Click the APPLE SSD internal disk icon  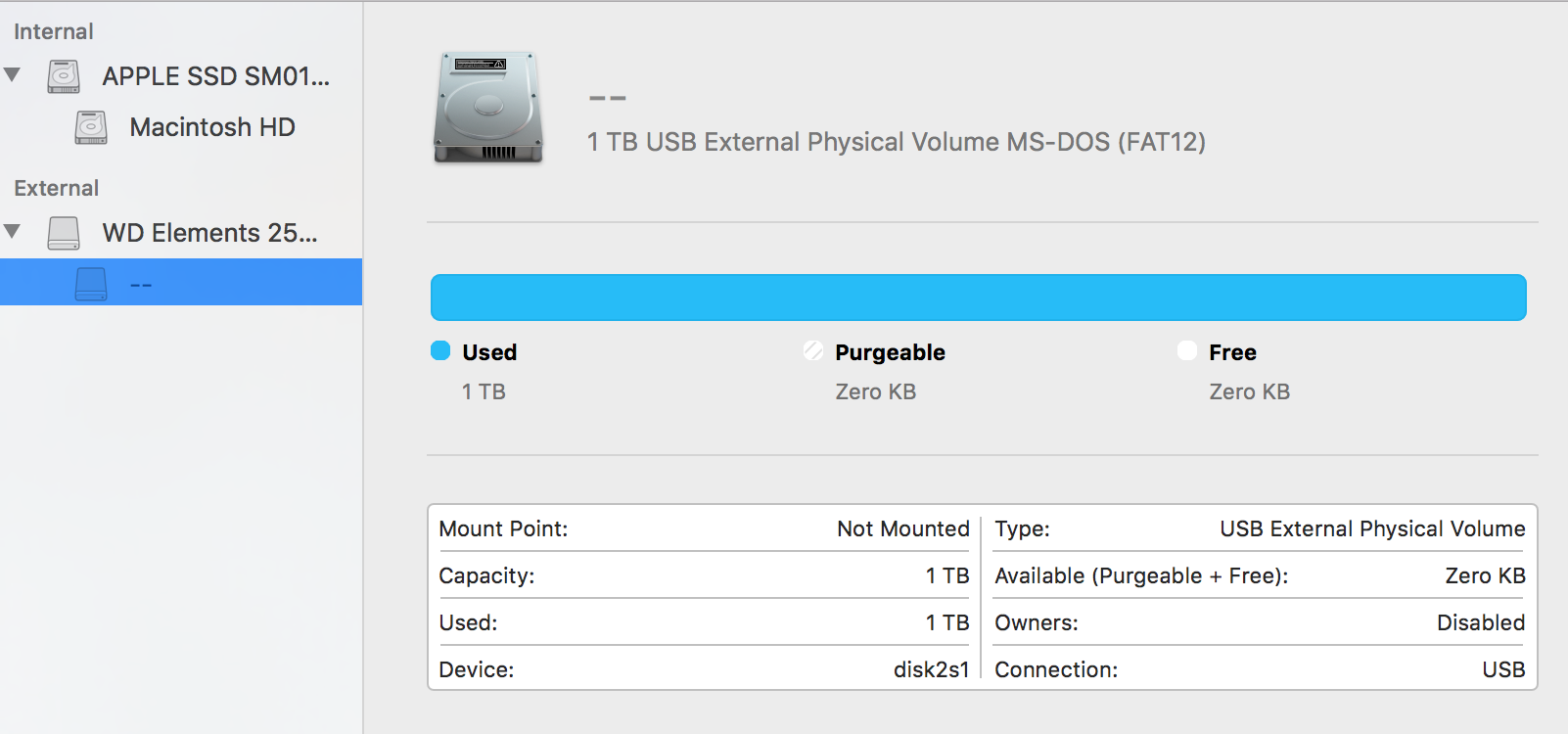point(64,76)
